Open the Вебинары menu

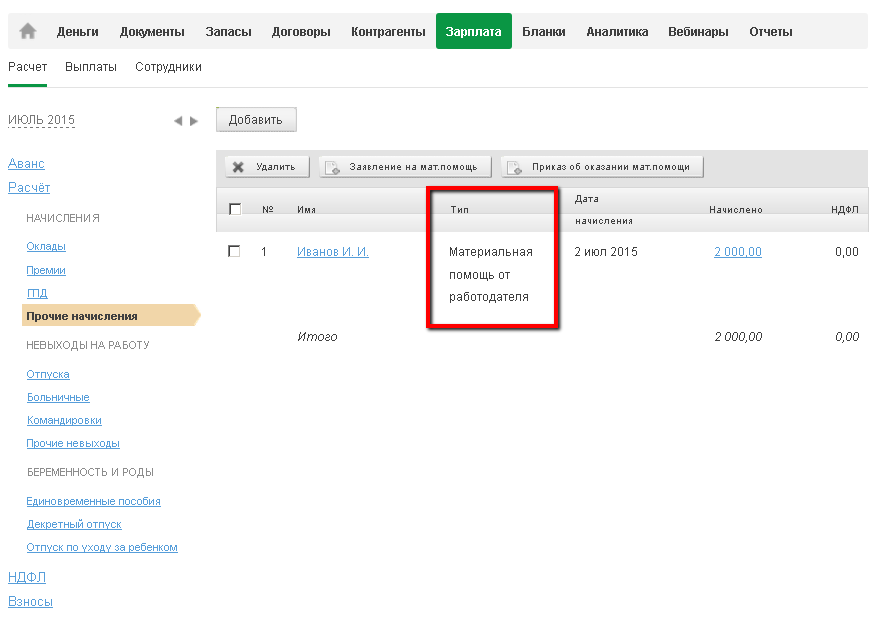click(698, 32)
